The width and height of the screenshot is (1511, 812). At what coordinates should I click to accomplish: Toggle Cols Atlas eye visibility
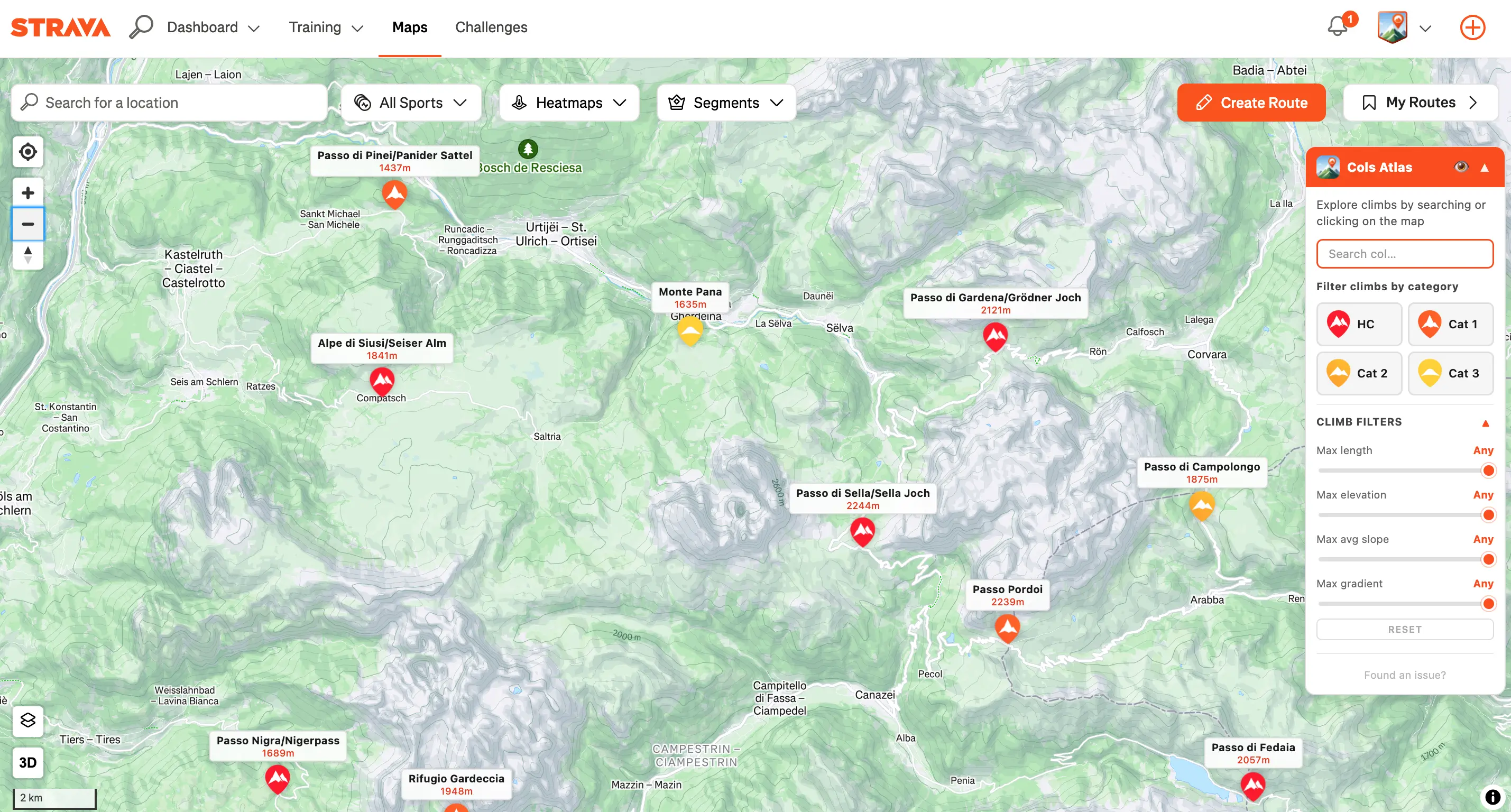click(1461, 167)
